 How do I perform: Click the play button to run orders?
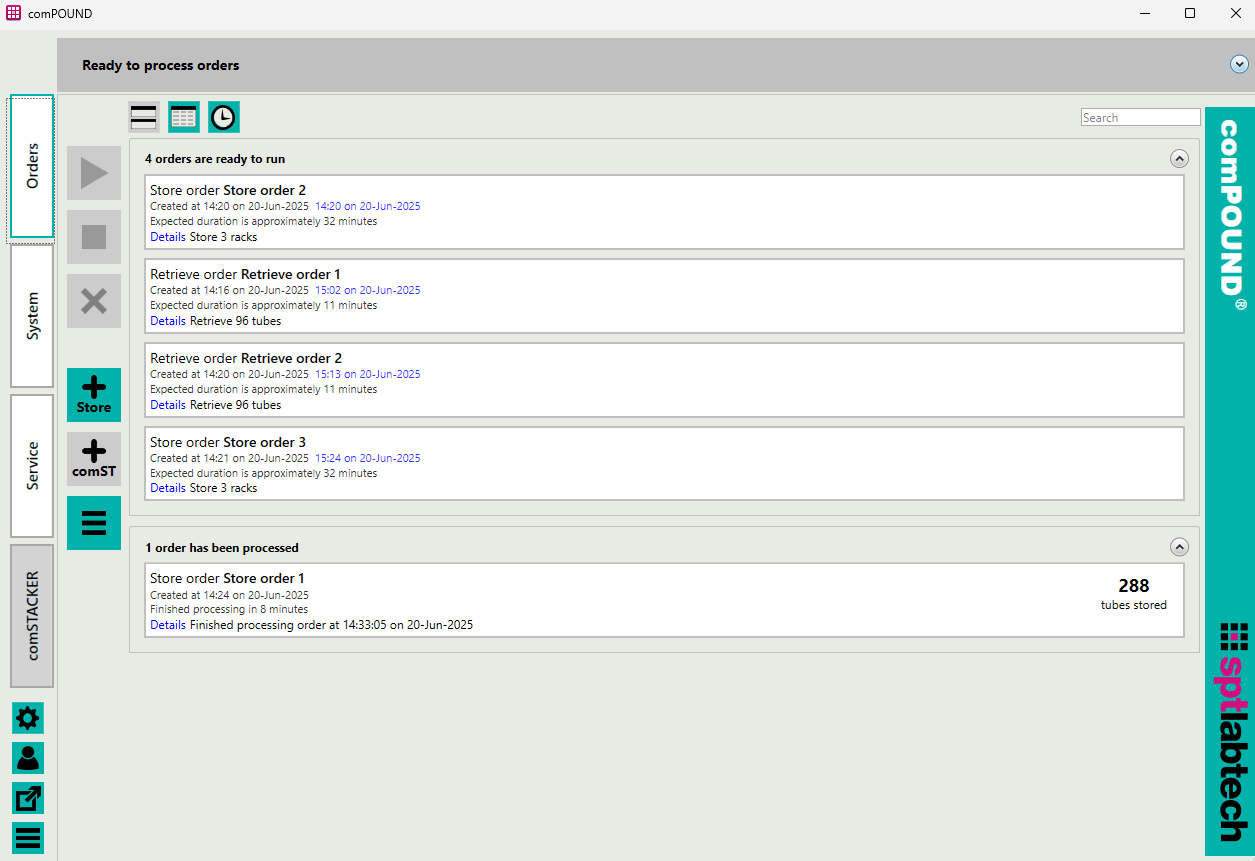(94, 173)
